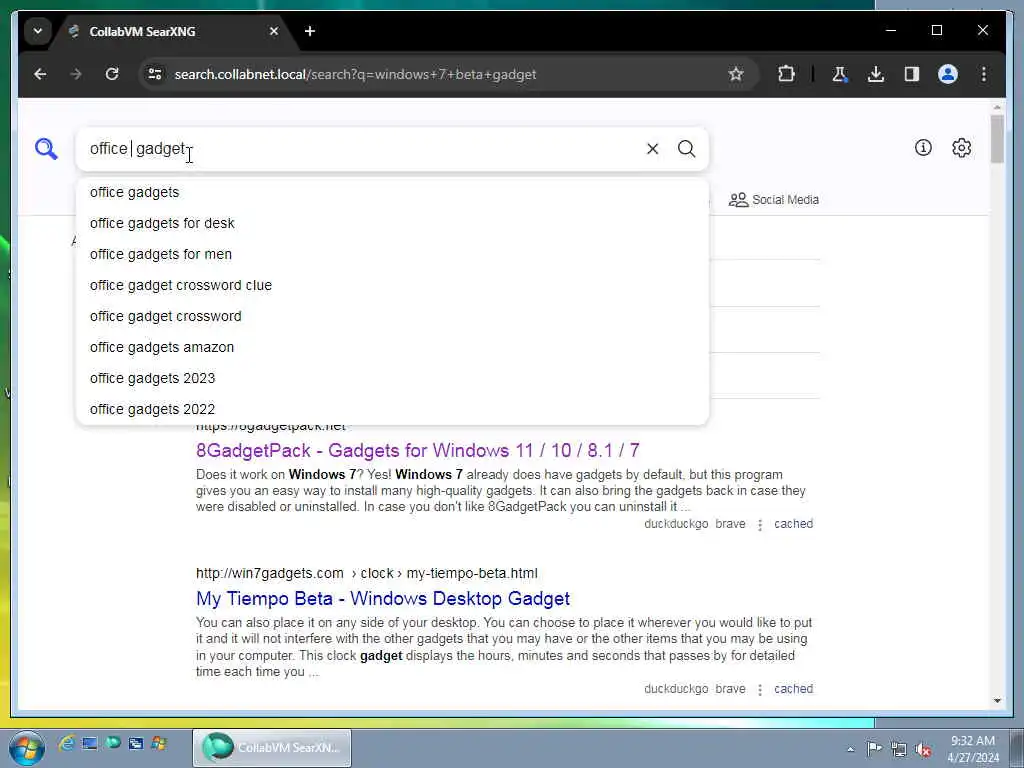Open My Tiempo Beta result link
This screenshot has width=1024, height=768.
click(383, 599)
